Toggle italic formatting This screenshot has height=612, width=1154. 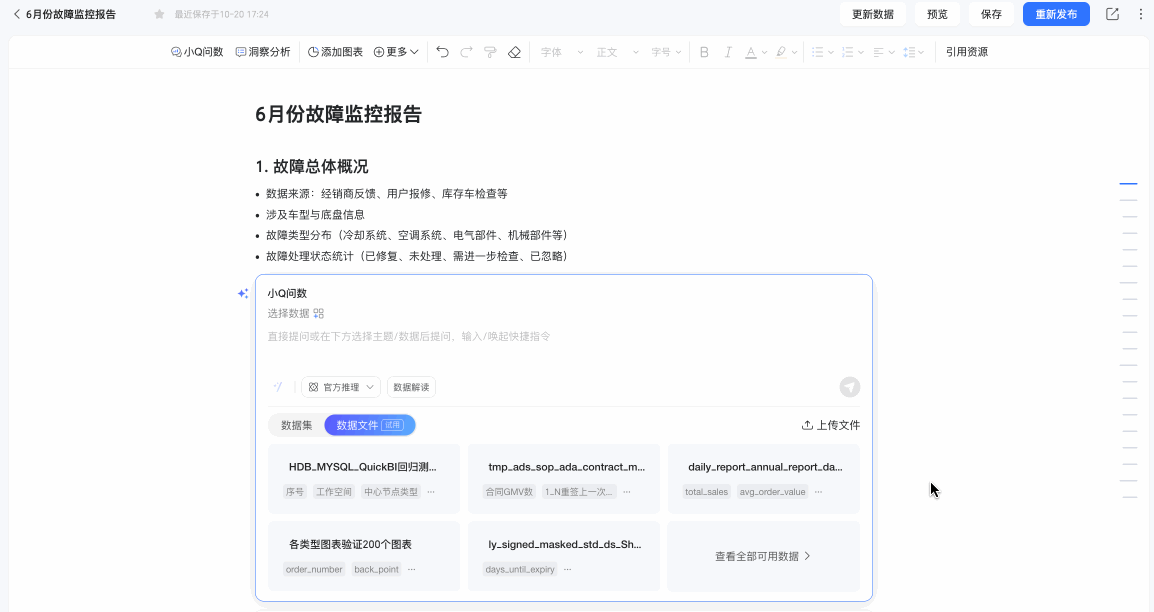[x=728, y=51]
